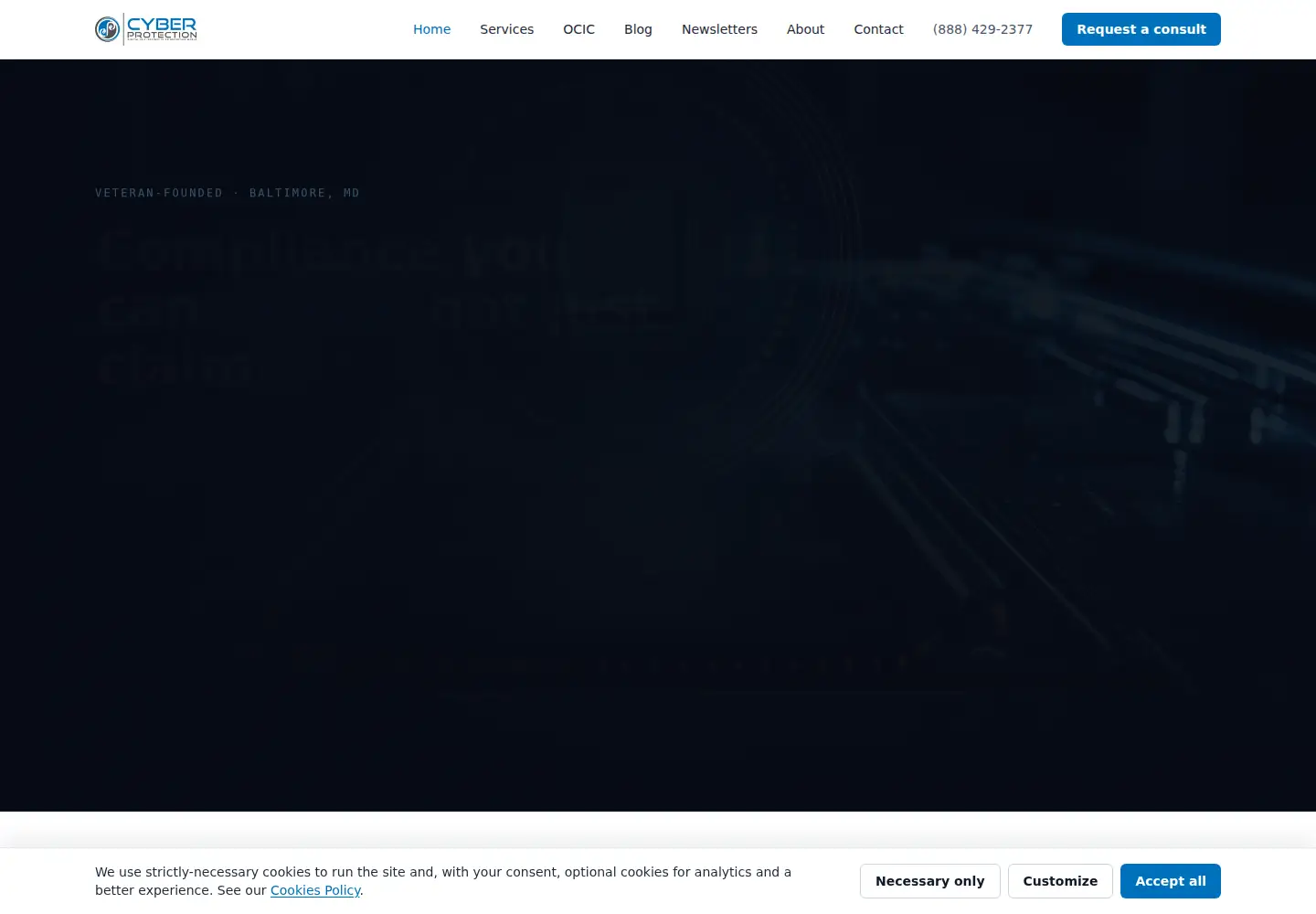The height and width of the screenshot is (914, 1316).
Task: Click the Cyber Protection logo
Action: tap(146, 29)
